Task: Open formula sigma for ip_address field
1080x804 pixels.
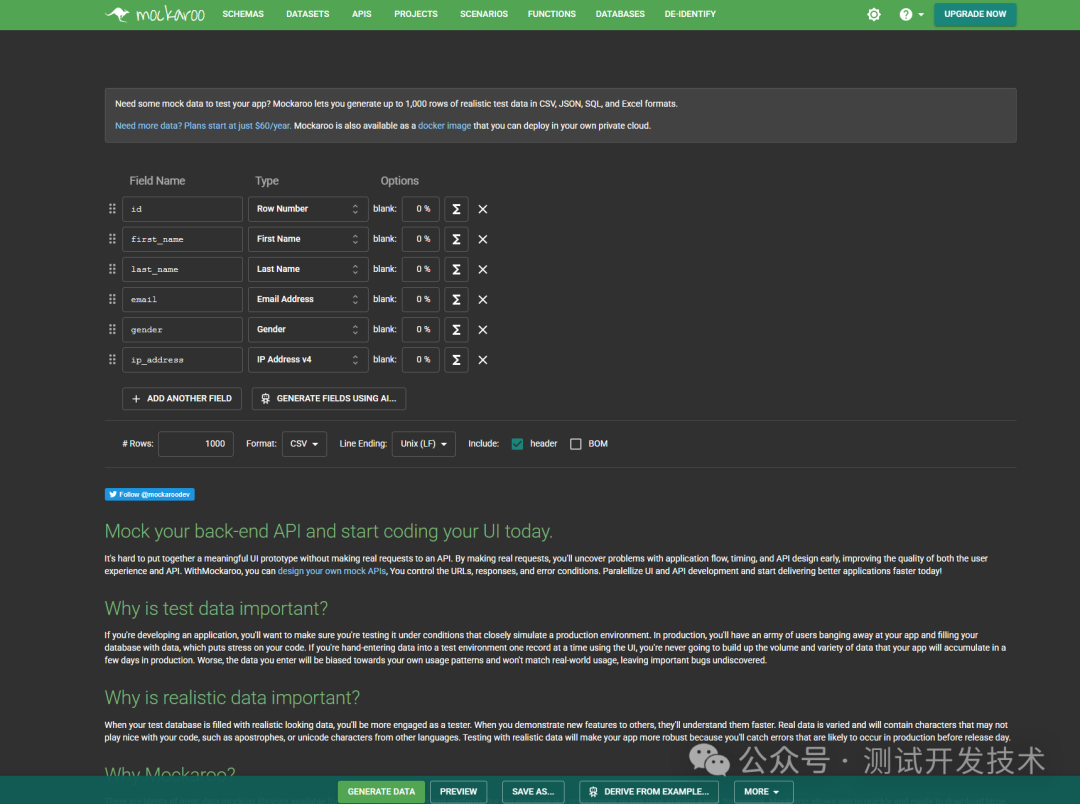Action: pyautogui.click(x=456, y=360)
